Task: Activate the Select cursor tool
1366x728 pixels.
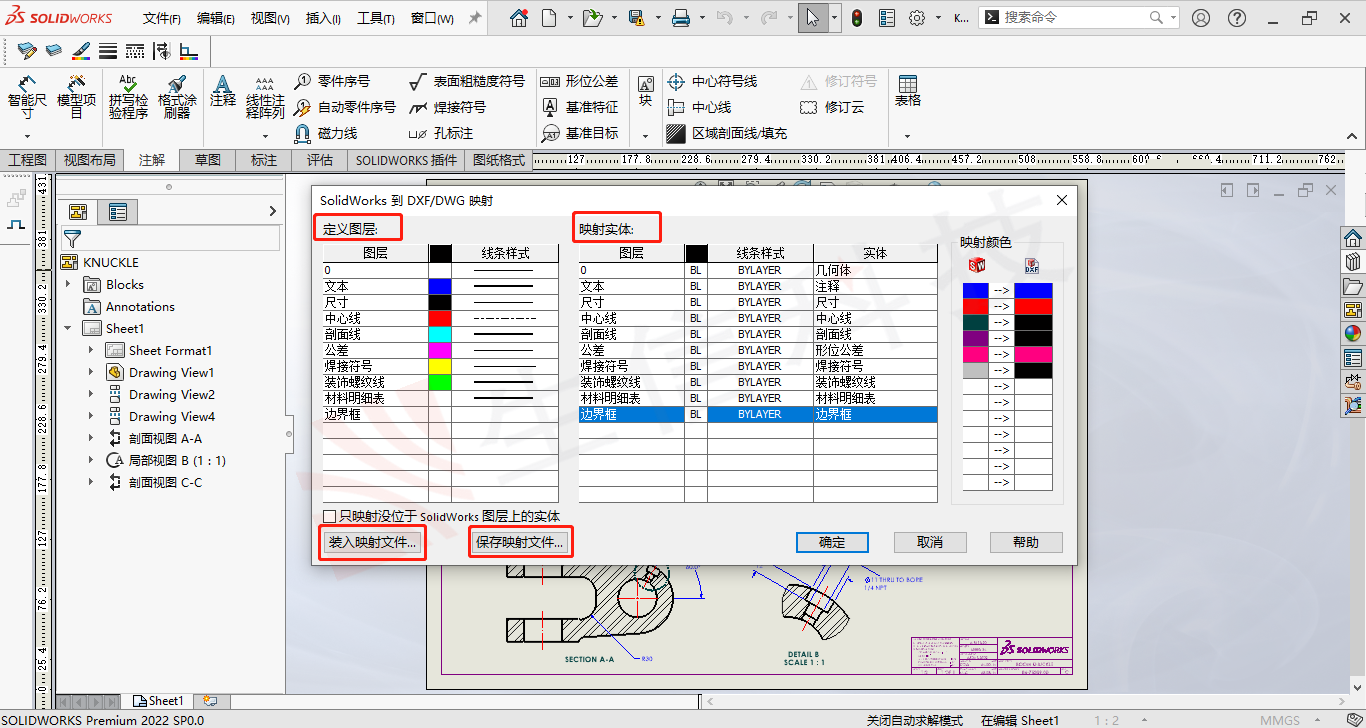Action: (813, 18)
